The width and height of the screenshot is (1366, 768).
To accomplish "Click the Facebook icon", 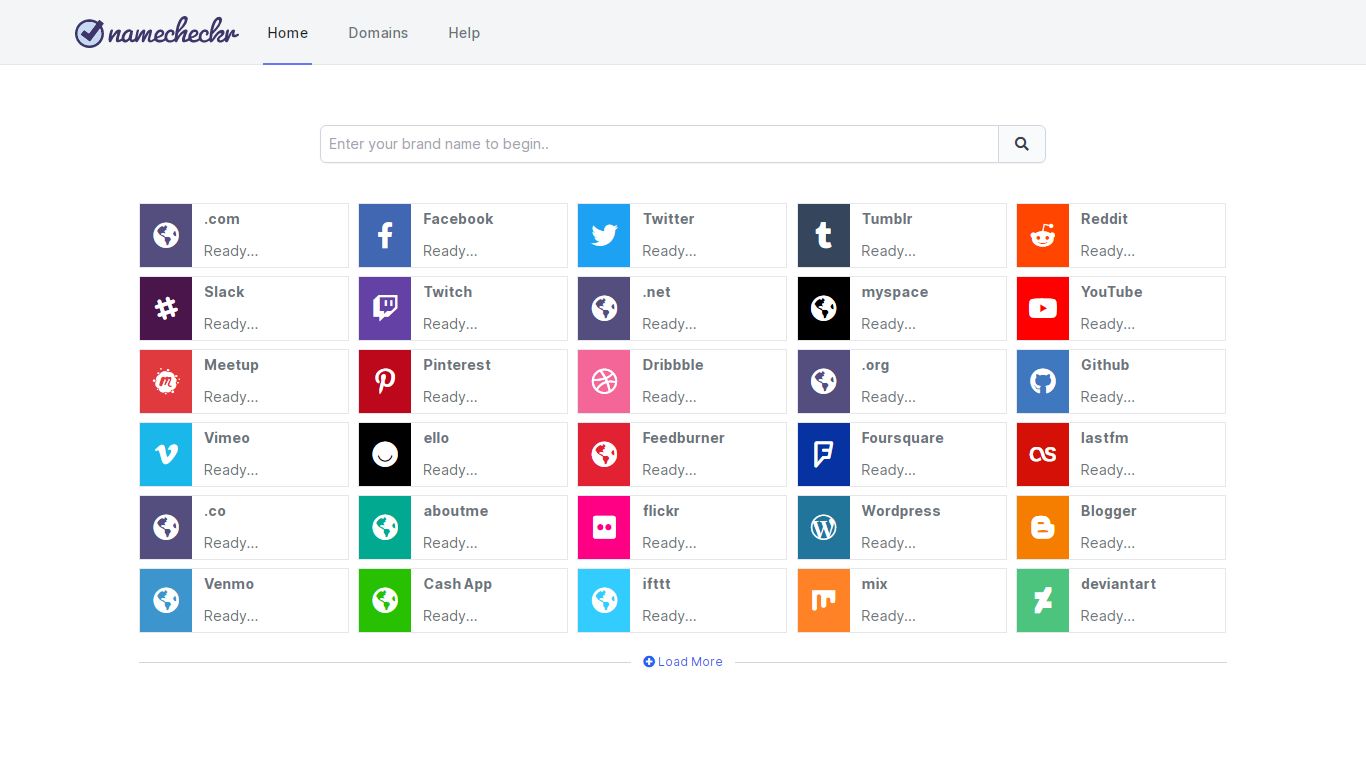I will (385, 236).
